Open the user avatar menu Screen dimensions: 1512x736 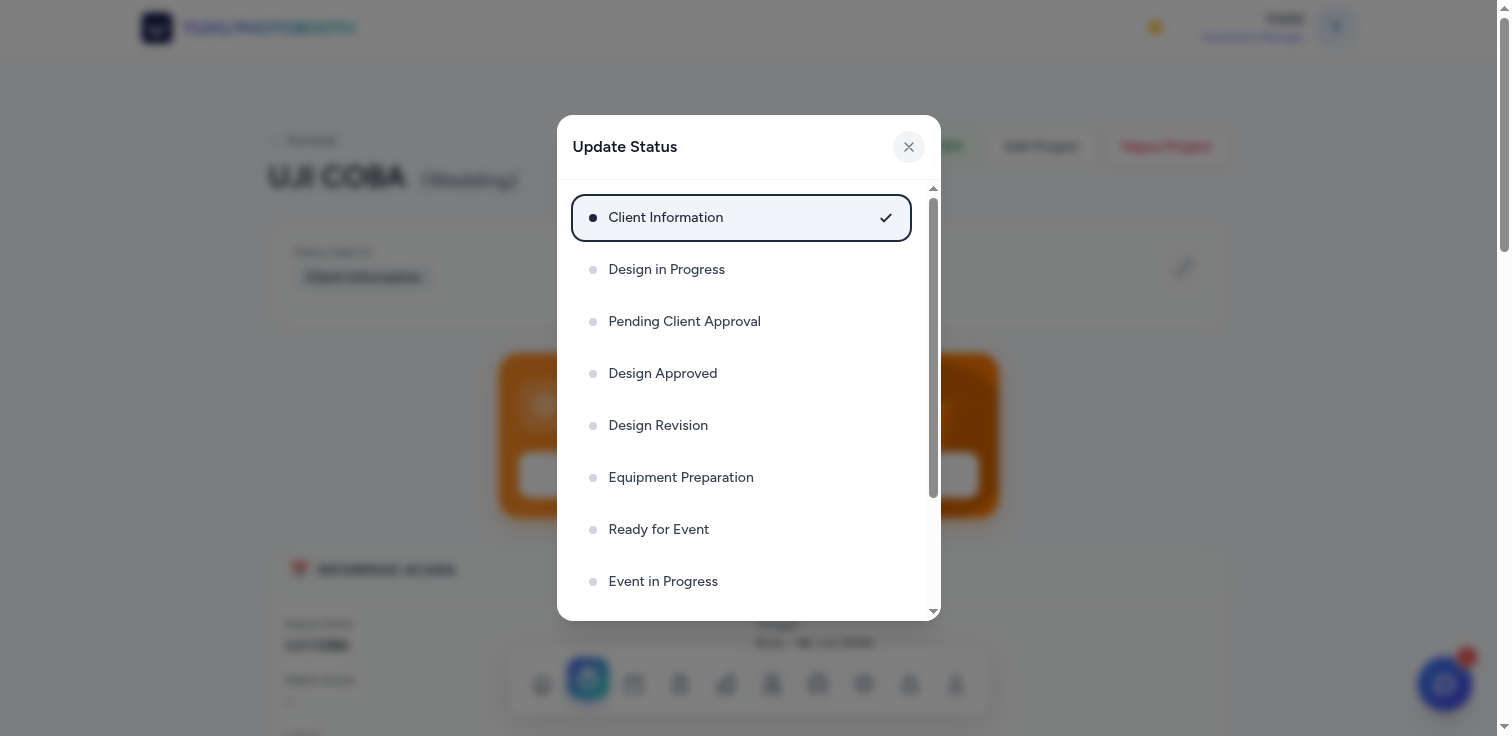click(1336, 28)
